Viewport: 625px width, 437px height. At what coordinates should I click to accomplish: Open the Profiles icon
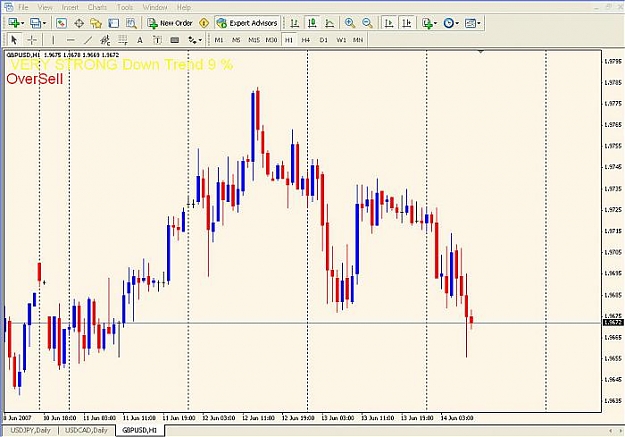click(x=36, y=23)
